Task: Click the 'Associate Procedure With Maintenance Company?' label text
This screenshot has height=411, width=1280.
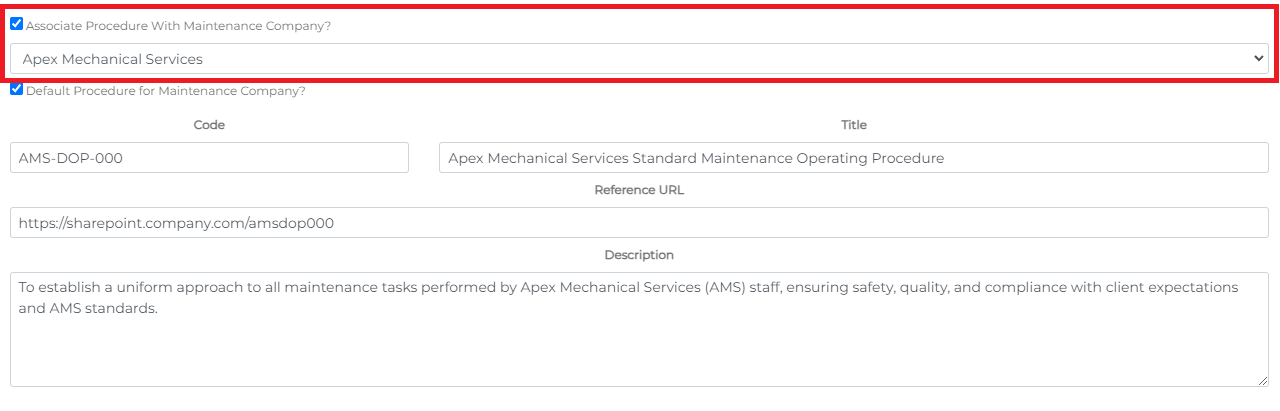Action: coord(178,26)
